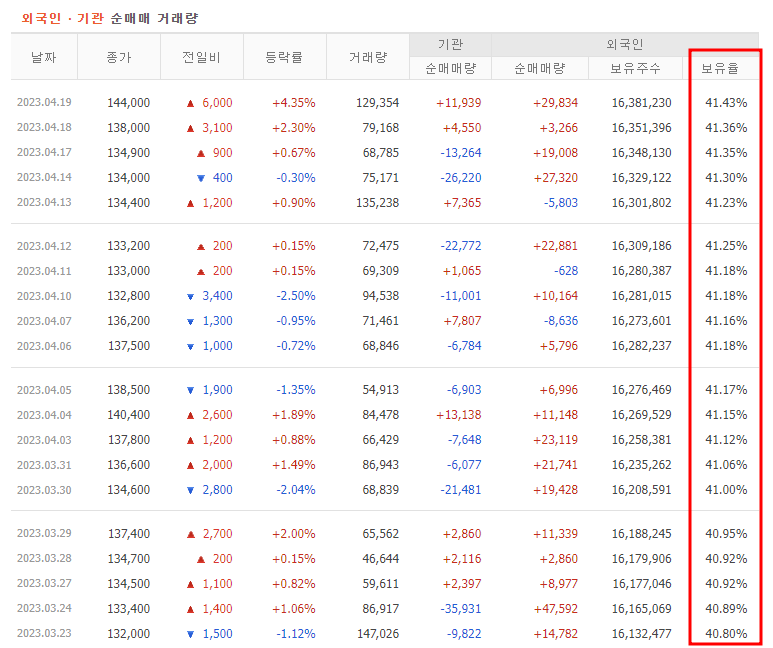Select the date 2023.04.13
Image resolution: width=773 pixels, height=648 pixels.
tap(44, 202)
